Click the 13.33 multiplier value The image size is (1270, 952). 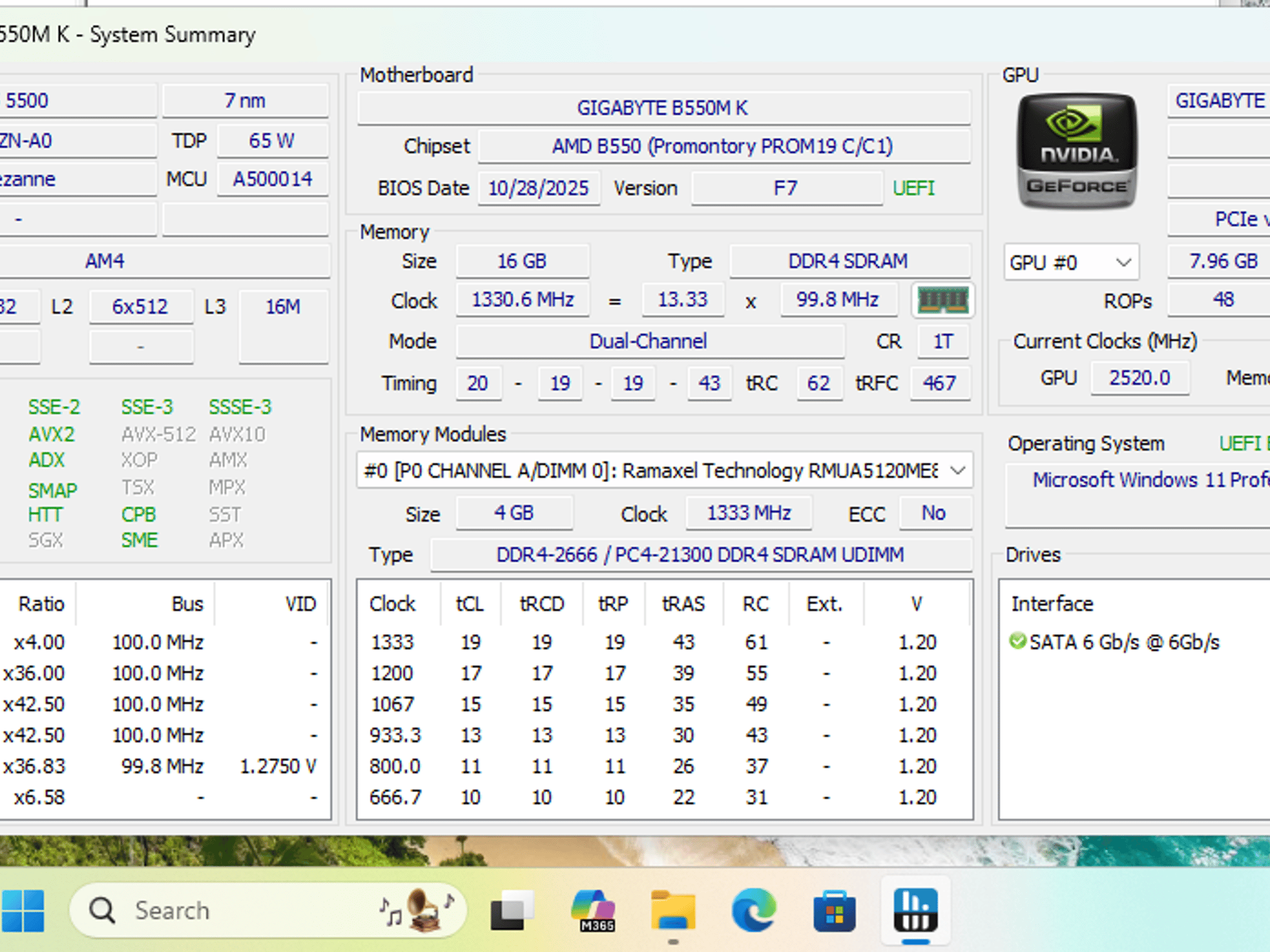[683, 300]
